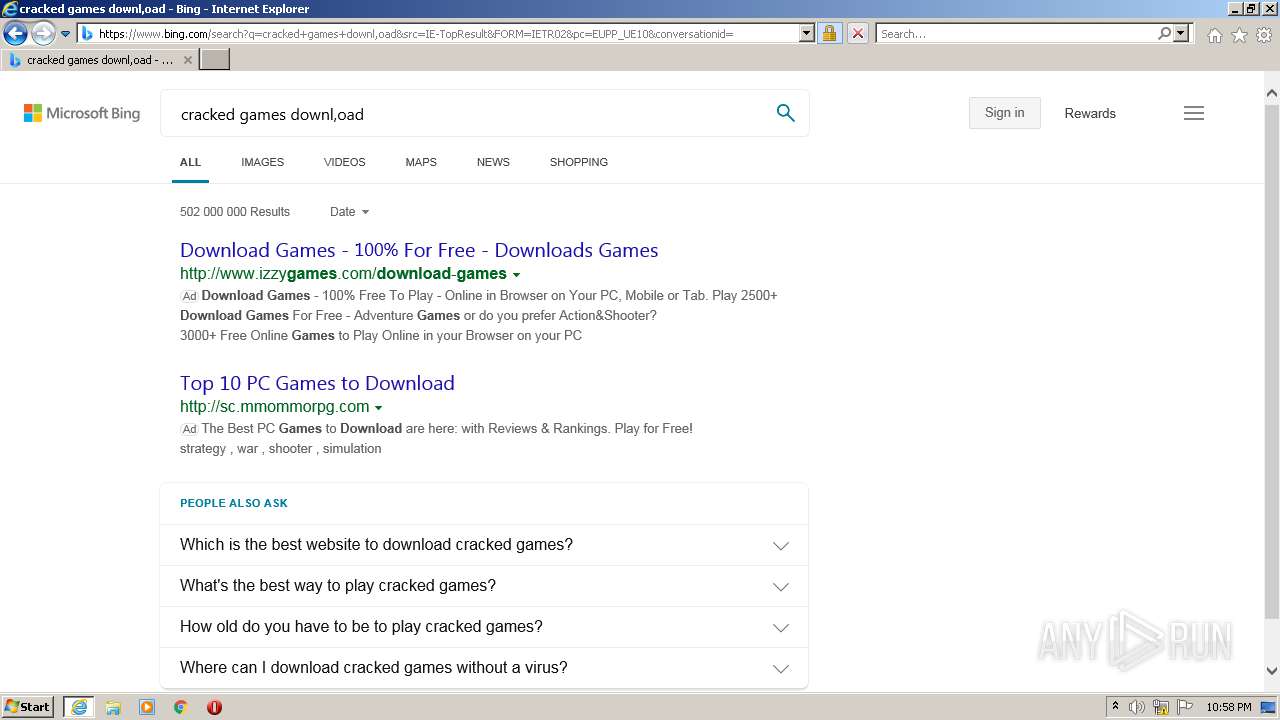Close the current browser tab
Viewport: 1280px width, 720px height.
pos(188,60)
